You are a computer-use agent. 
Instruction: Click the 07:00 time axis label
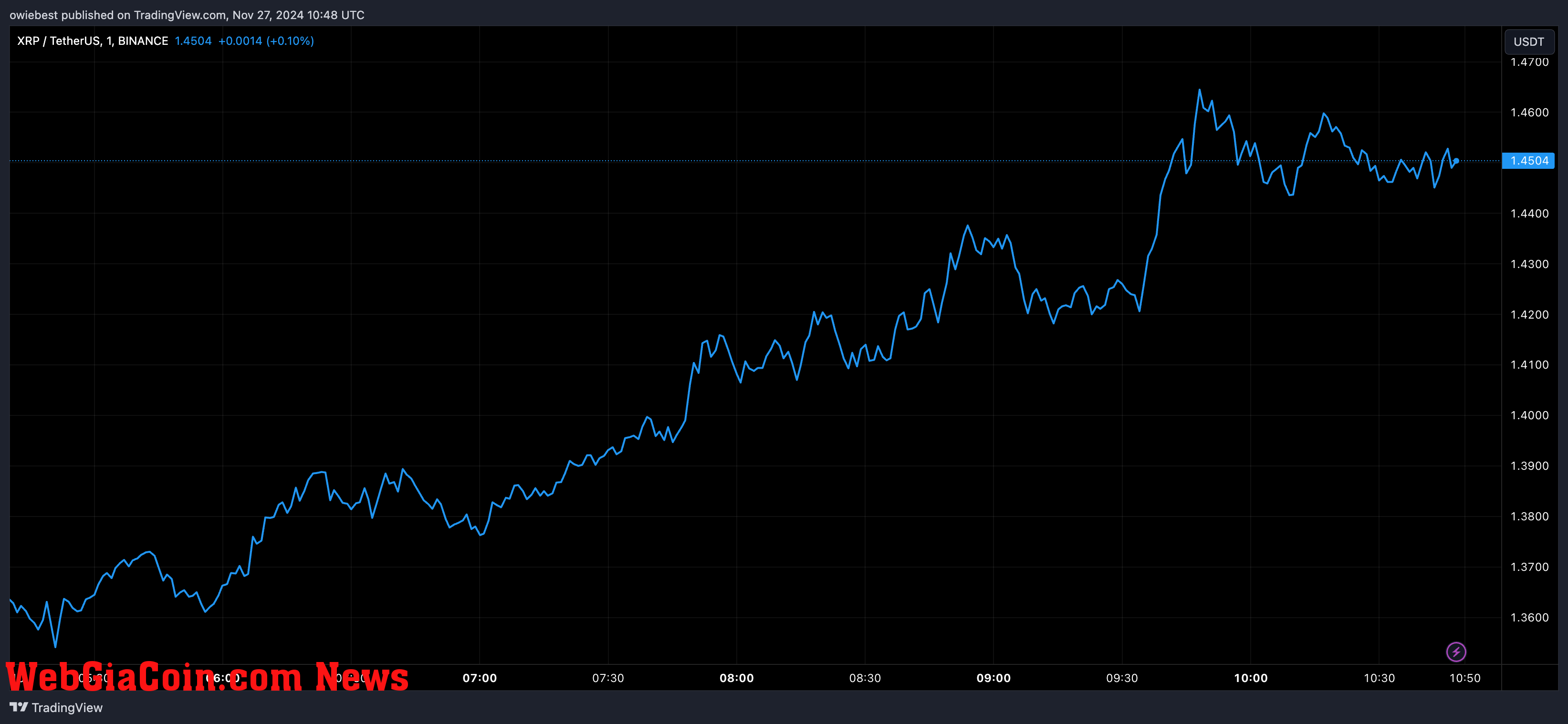coord(480,678)
